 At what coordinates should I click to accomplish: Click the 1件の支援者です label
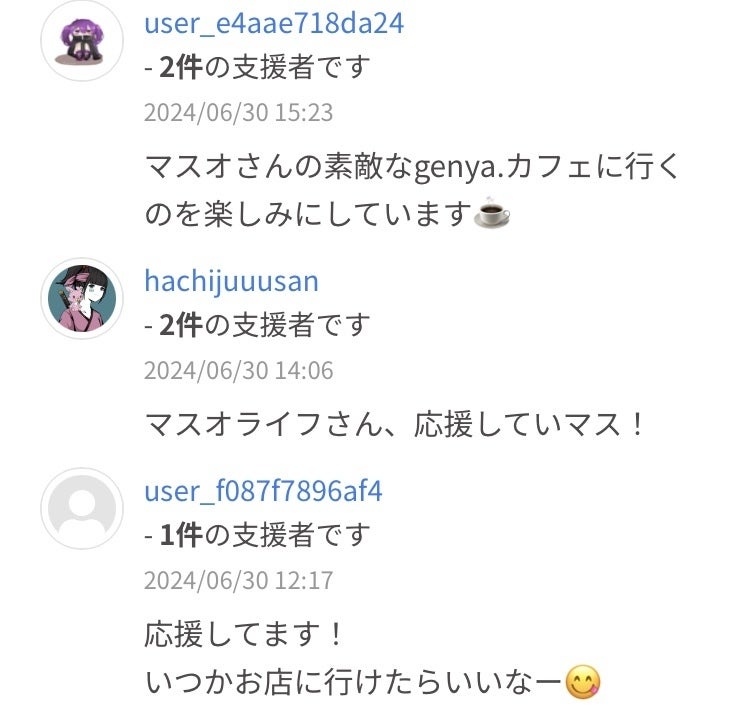click(x=257, y=535)
